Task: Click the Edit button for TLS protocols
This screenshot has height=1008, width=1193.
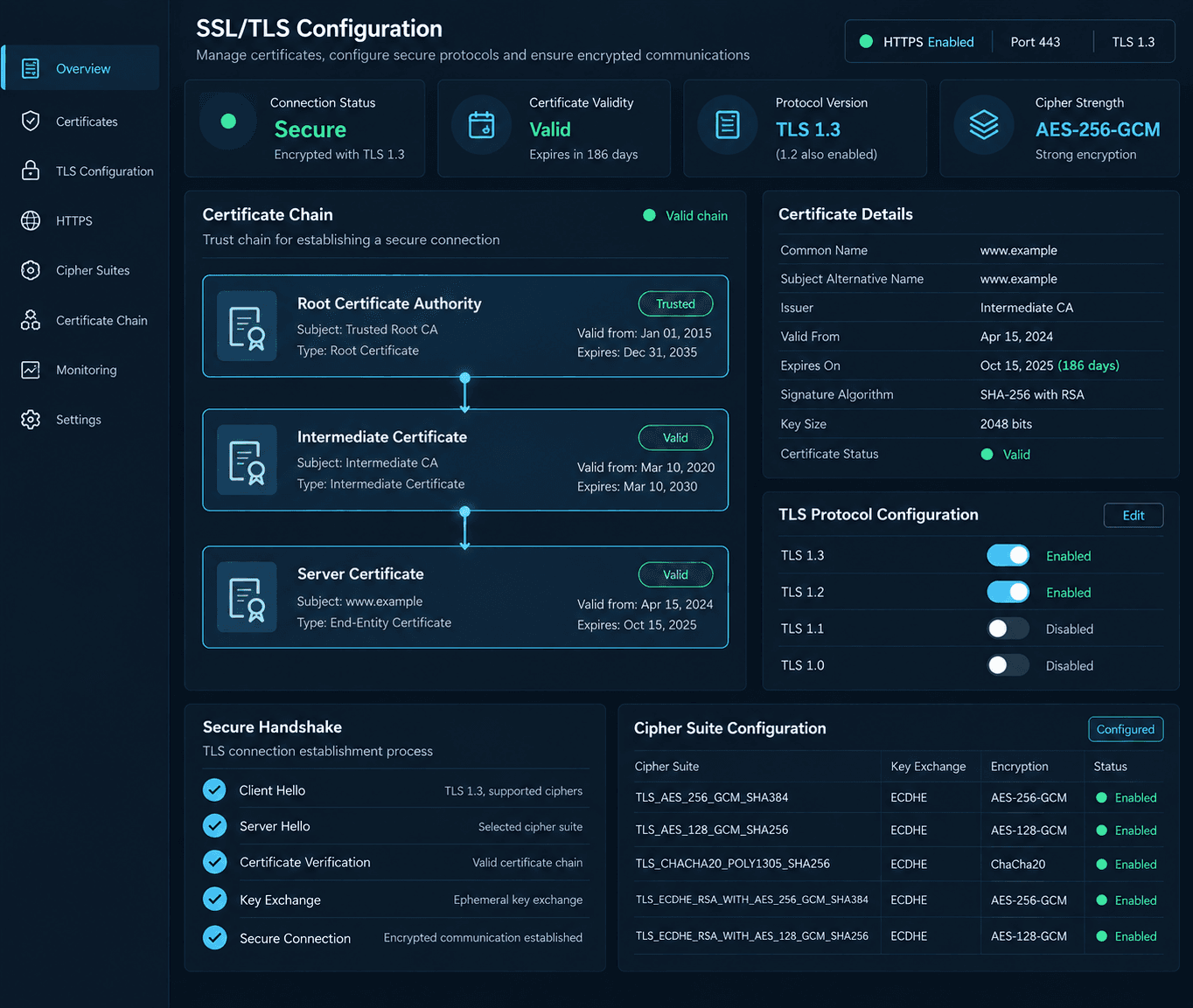Action: [x=1134, y=516]
